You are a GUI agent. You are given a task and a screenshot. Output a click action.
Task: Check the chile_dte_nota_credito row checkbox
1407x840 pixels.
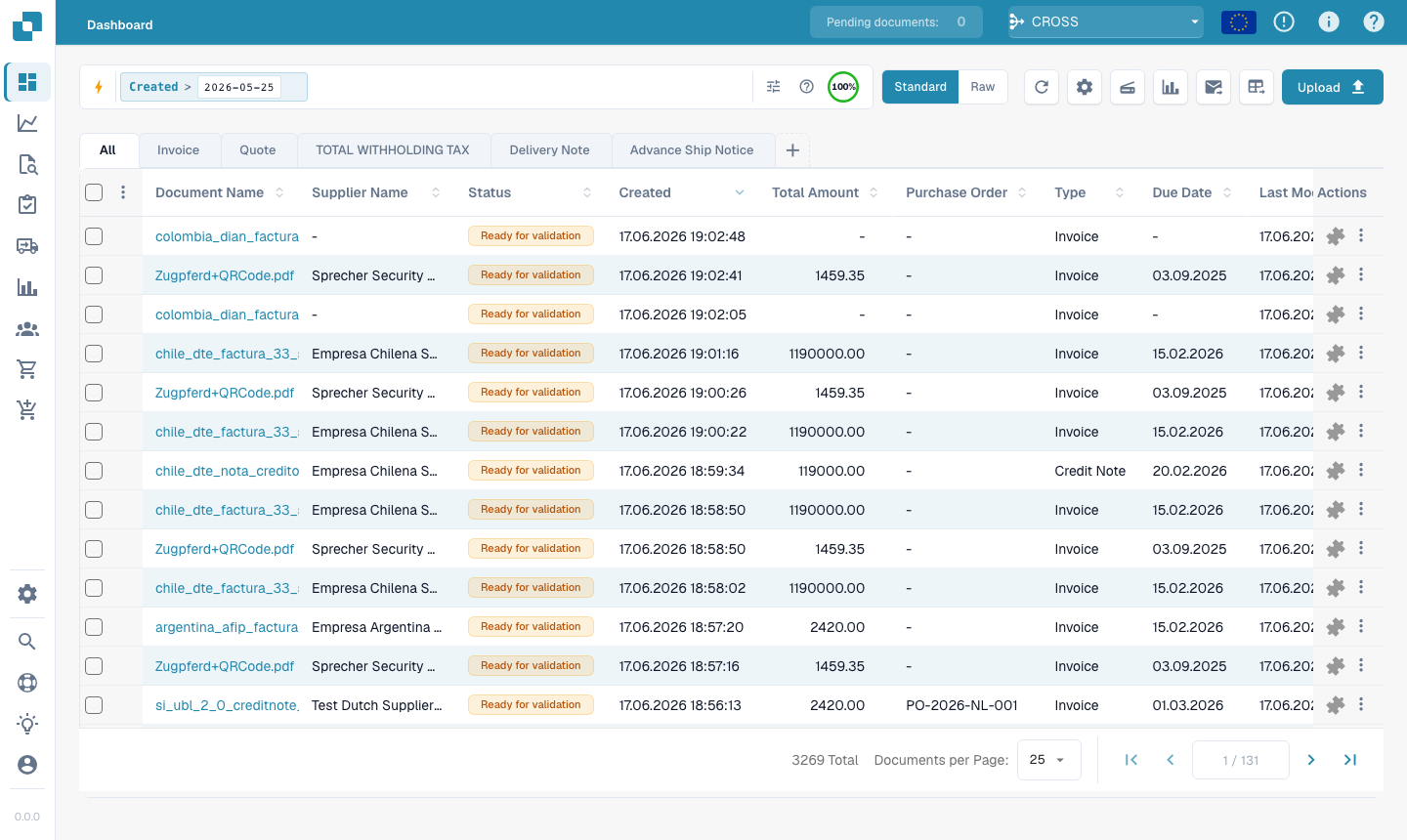[x=94, y=471]
